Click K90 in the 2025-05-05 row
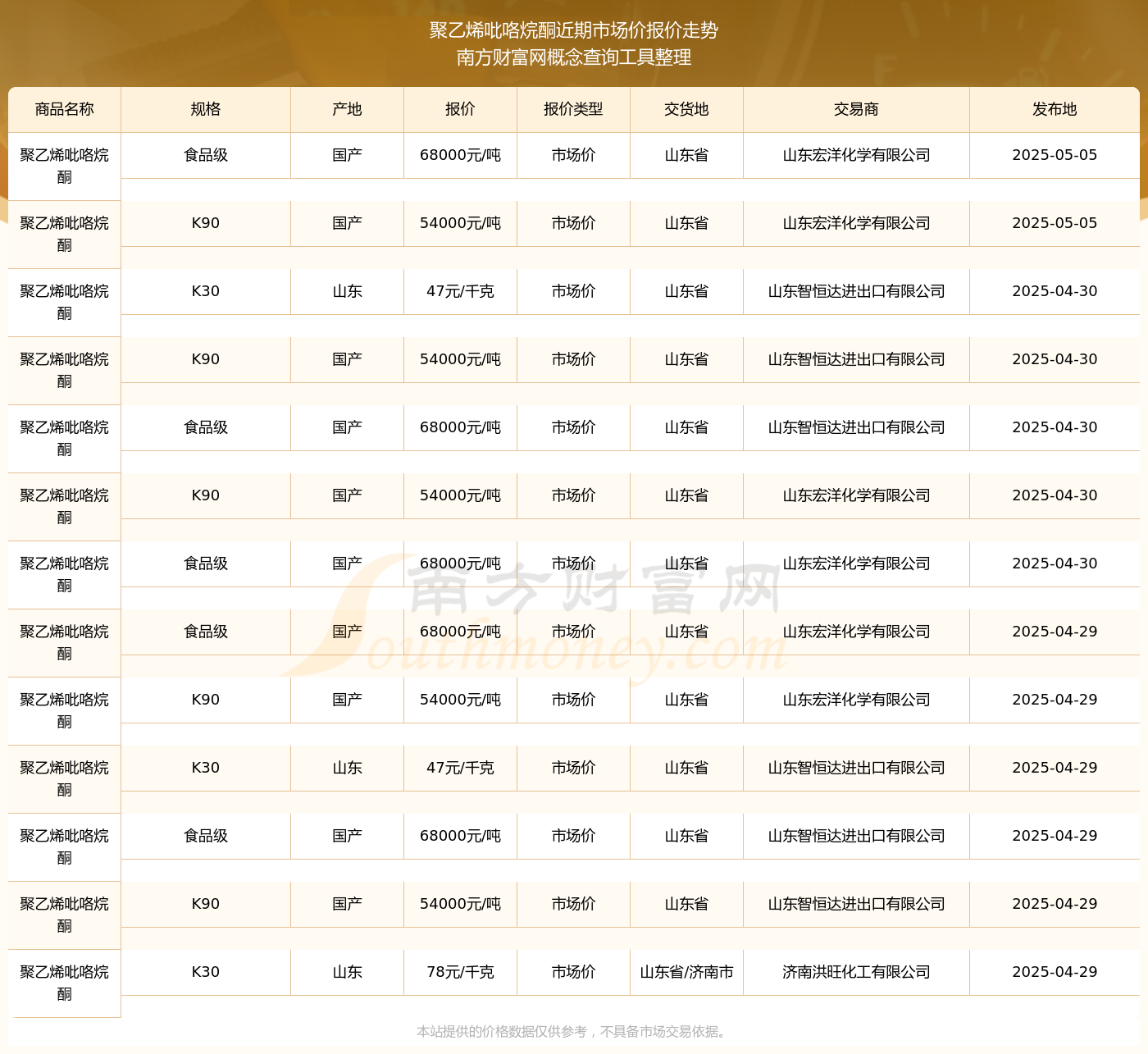 coord(206,223)
